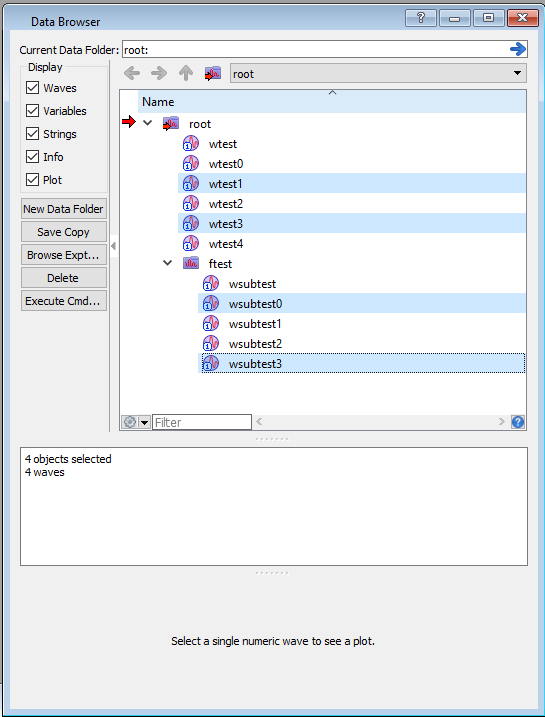Open the gear options icon beside Filter
The width and height of the screenshot is (545, 717).
click(x=130, y=422)
